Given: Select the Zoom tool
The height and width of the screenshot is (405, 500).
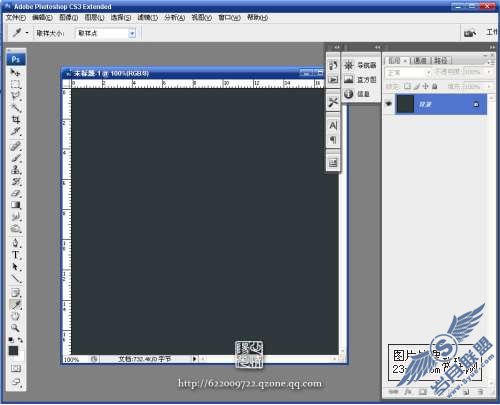Looking at the screenshot, I should tap(15, 328).
